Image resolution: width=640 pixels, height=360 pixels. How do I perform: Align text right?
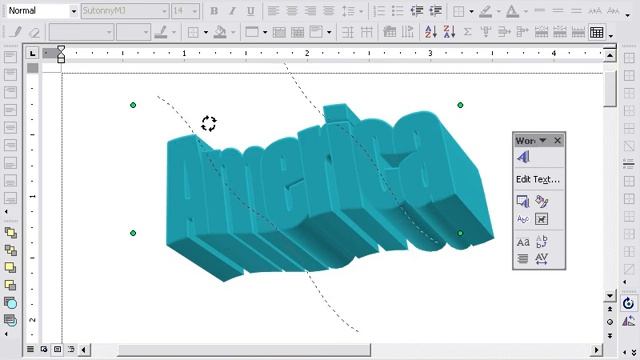(310, 11)
